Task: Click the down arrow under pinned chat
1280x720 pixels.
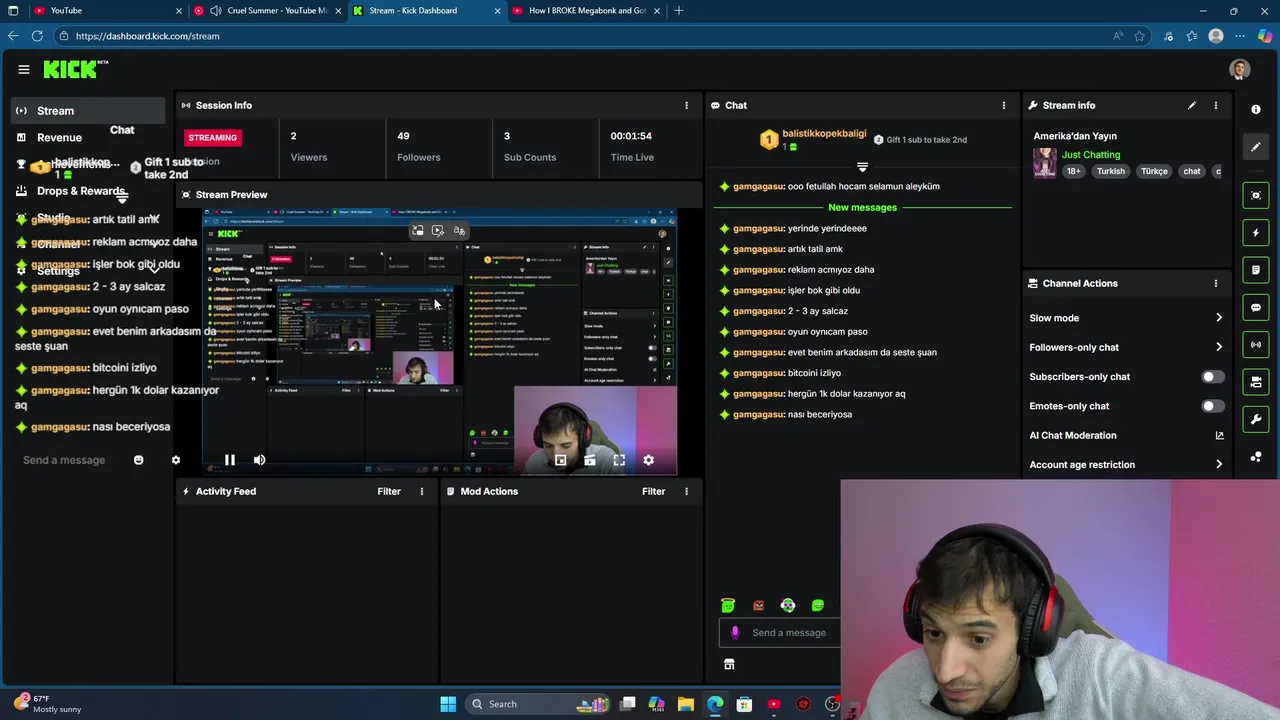Action: (862, 166)
